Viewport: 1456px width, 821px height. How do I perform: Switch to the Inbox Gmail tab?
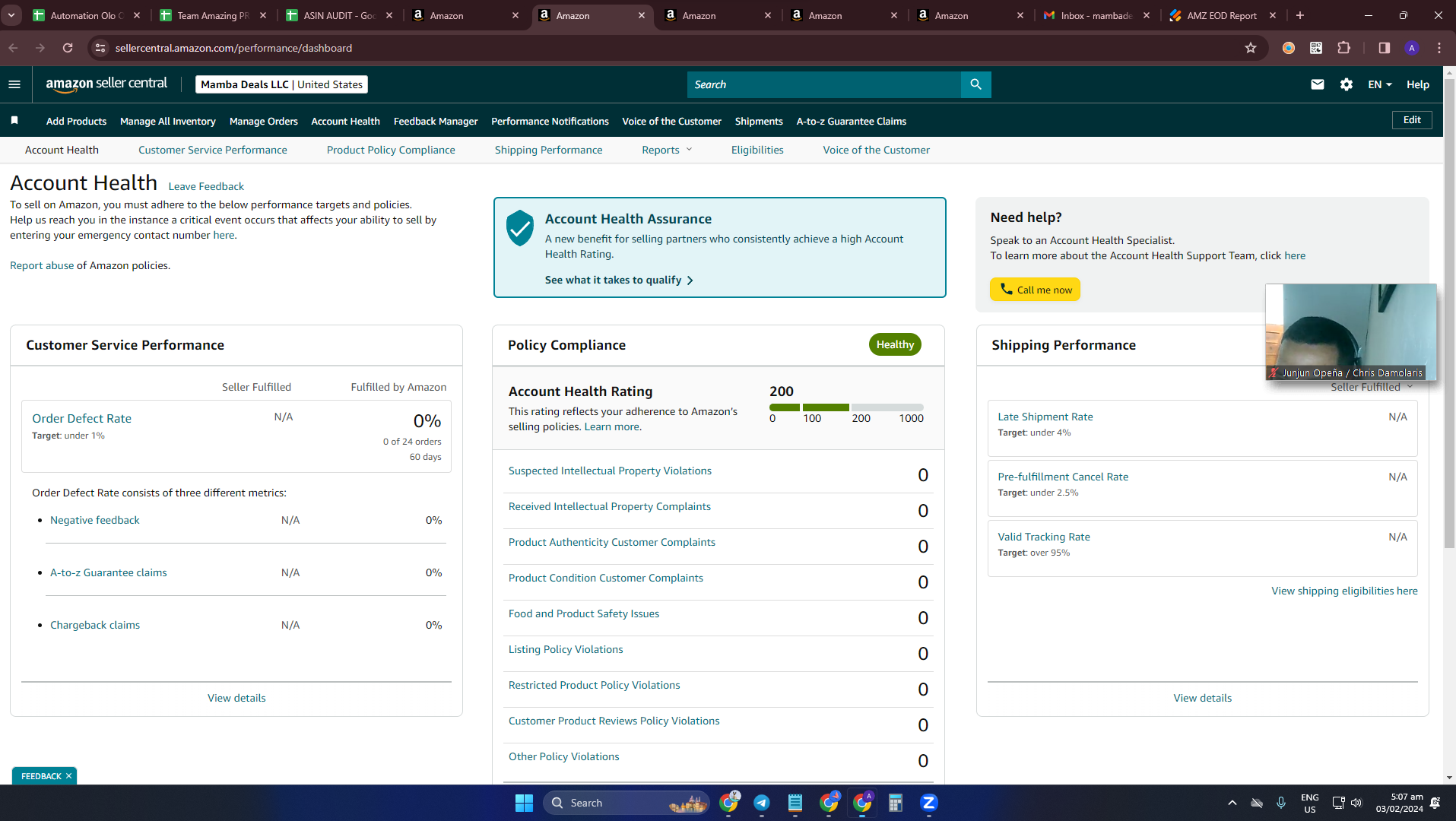coord(1097,15)
